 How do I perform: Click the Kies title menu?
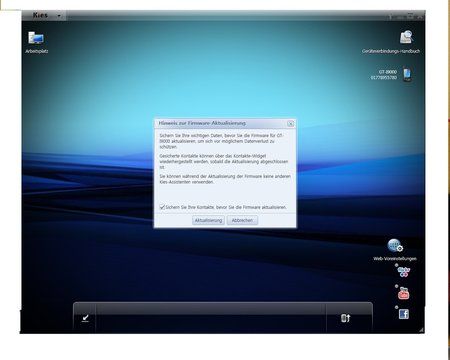40,15
